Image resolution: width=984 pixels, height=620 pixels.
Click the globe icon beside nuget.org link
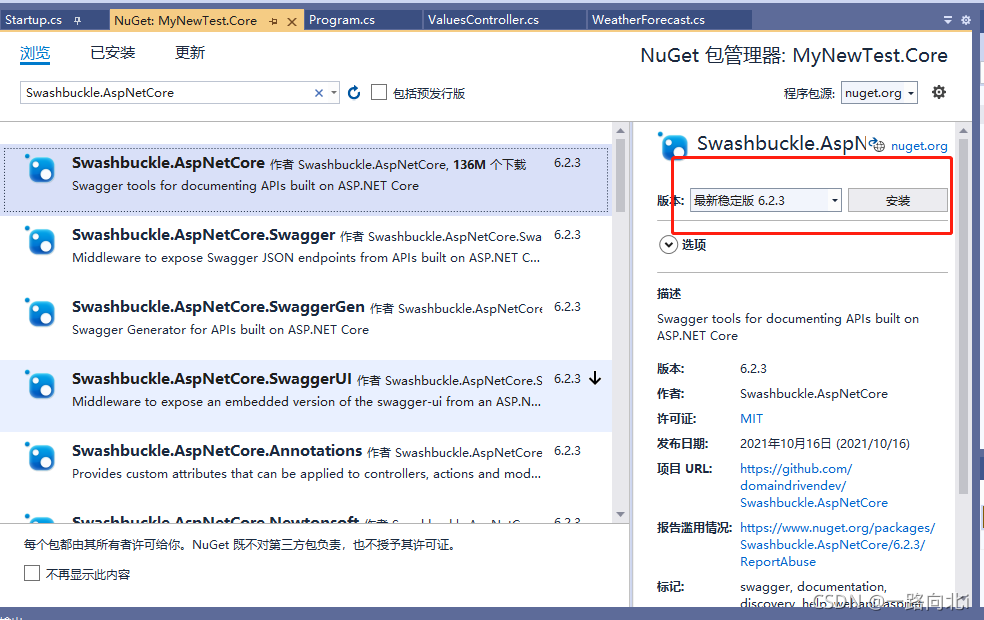(x=877, y=144)
